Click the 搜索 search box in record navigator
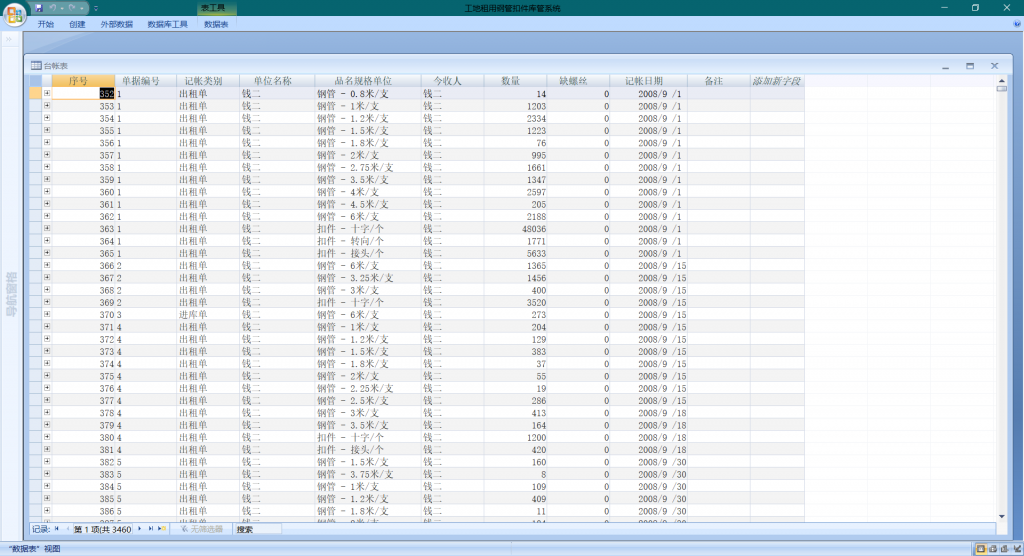The width and height of the screenshot is (1024, 556). tap(257, 528)
